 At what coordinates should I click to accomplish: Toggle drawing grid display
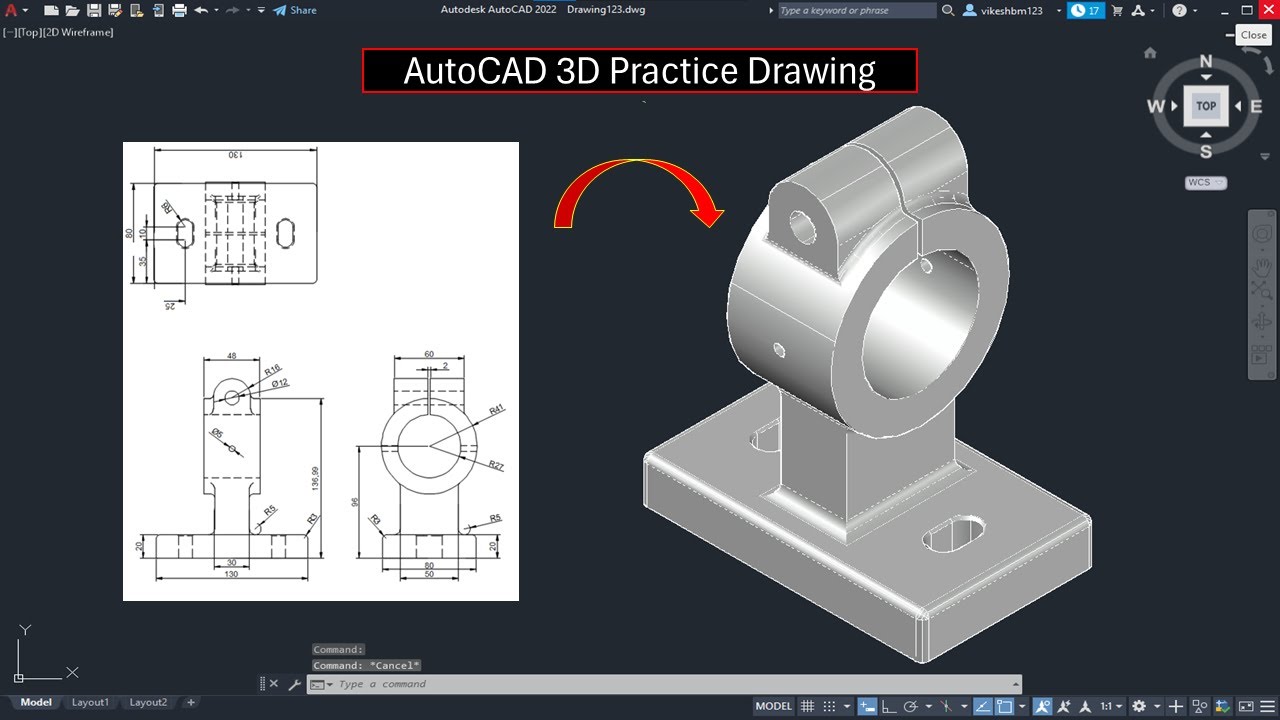807,706
